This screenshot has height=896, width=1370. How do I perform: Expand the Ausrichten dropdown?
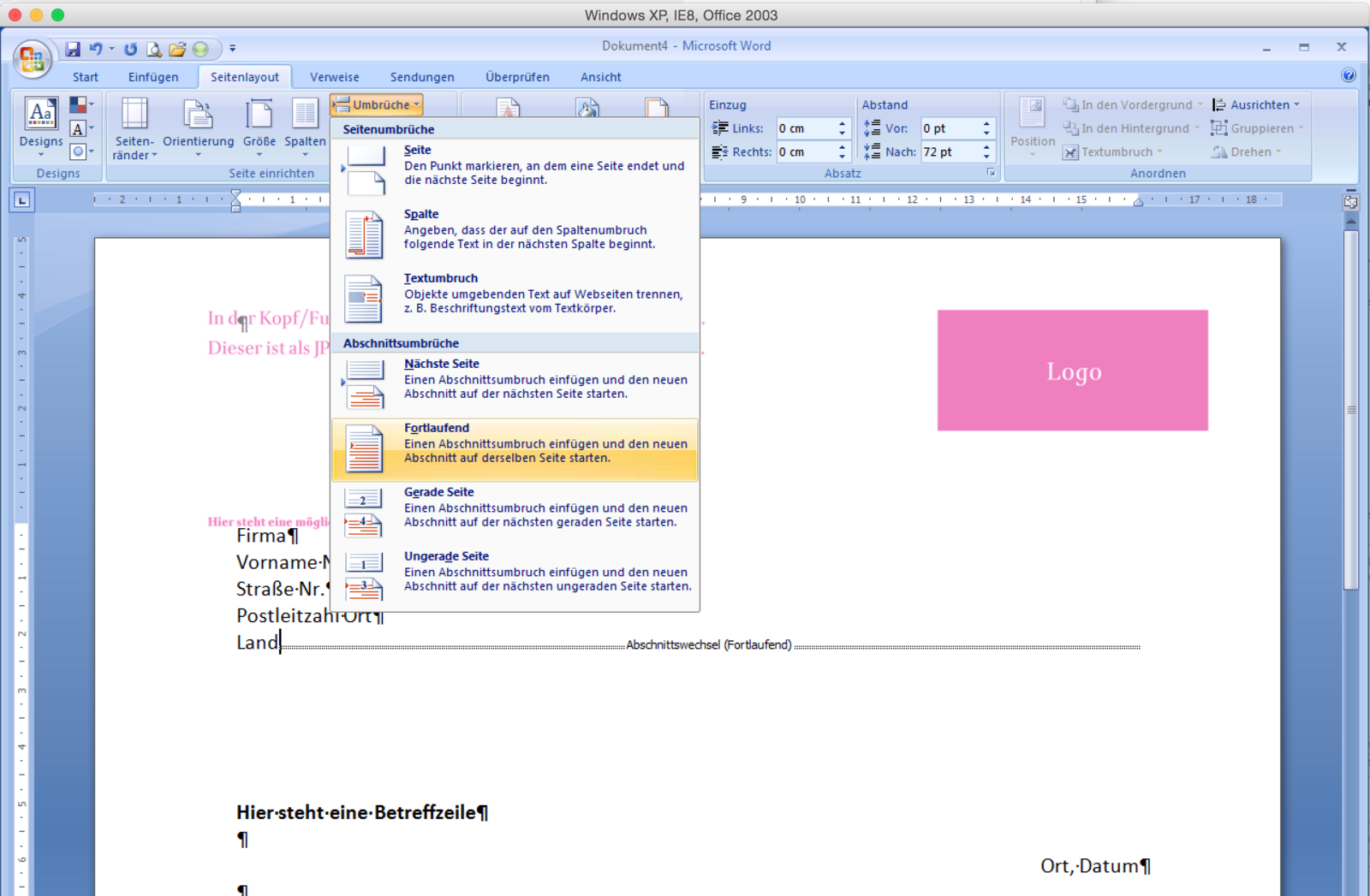coord(1257,104)
